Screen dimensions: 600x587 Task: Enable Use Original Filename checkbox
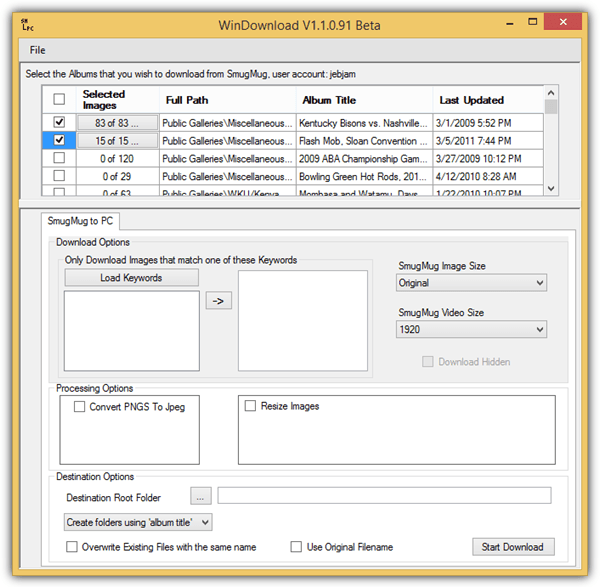[x=296, y=546]
